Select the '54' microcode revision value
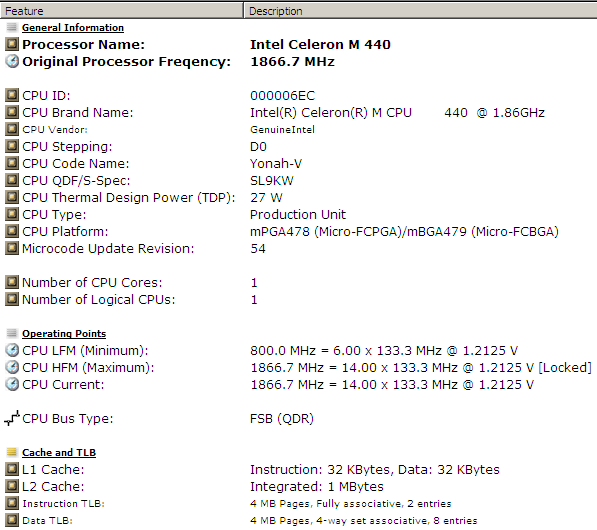 tap(258, 249)
